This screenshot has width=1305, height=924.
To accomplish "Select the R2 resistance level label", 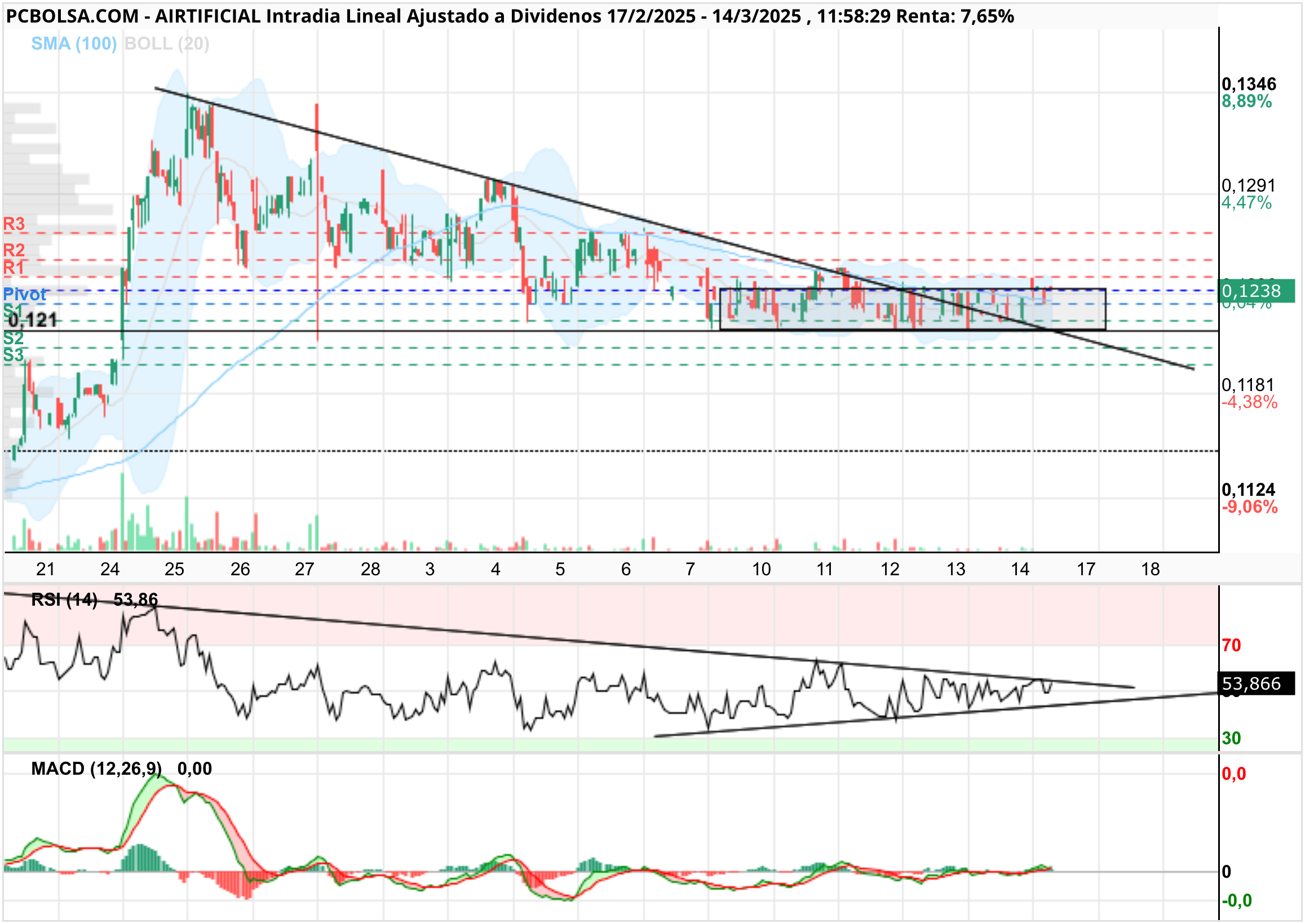I will (x=14, y=250).
